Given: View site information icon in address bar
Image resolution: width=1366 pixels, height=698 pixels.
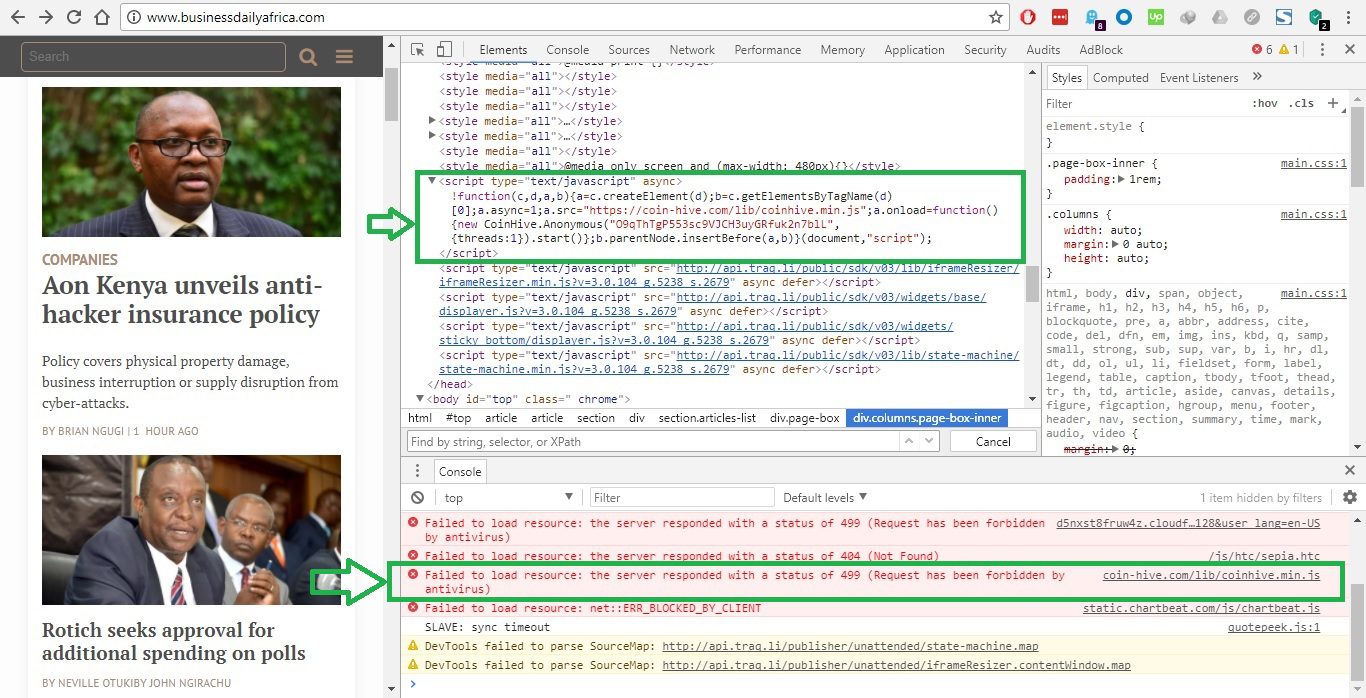Looking at the screenshot, I should (133, 17).
